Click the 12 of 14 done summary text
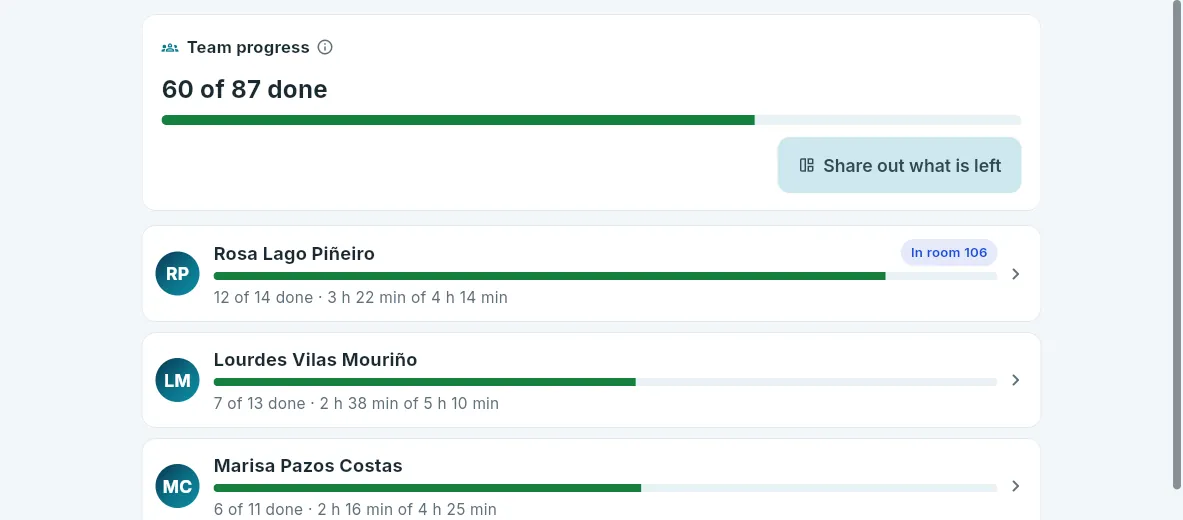This screenshot has height=520, width=1183. point(263,297)
